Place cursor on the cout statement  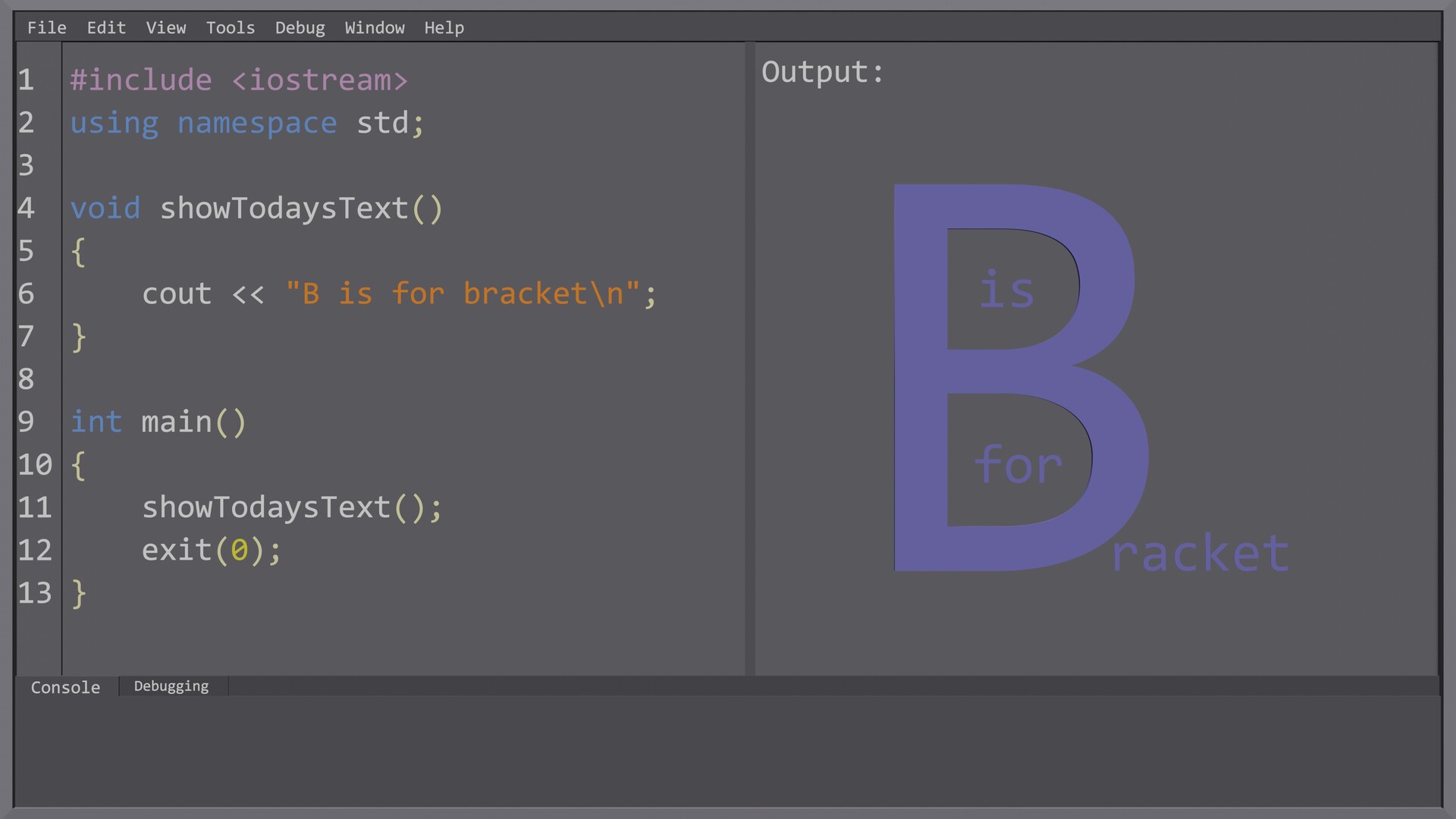point(177,294)
